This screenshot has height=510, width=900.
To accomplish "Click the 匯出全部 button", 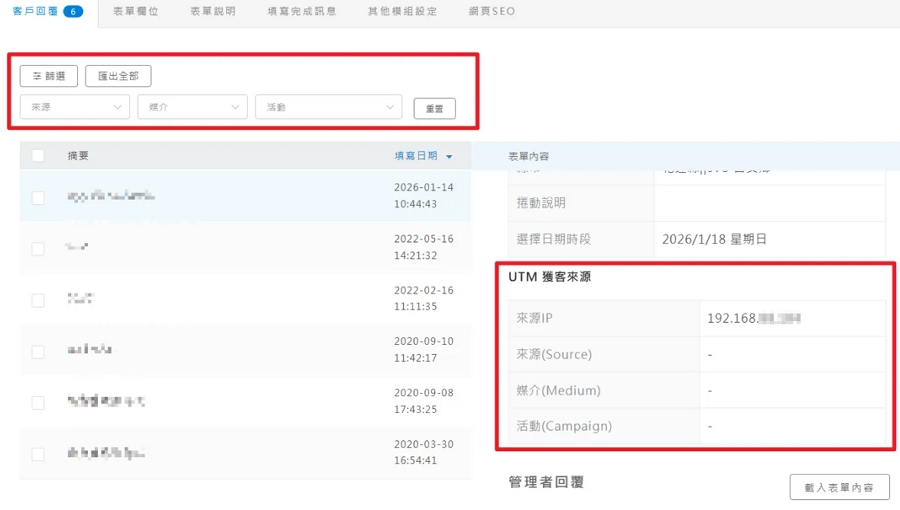I will [118, 76].
